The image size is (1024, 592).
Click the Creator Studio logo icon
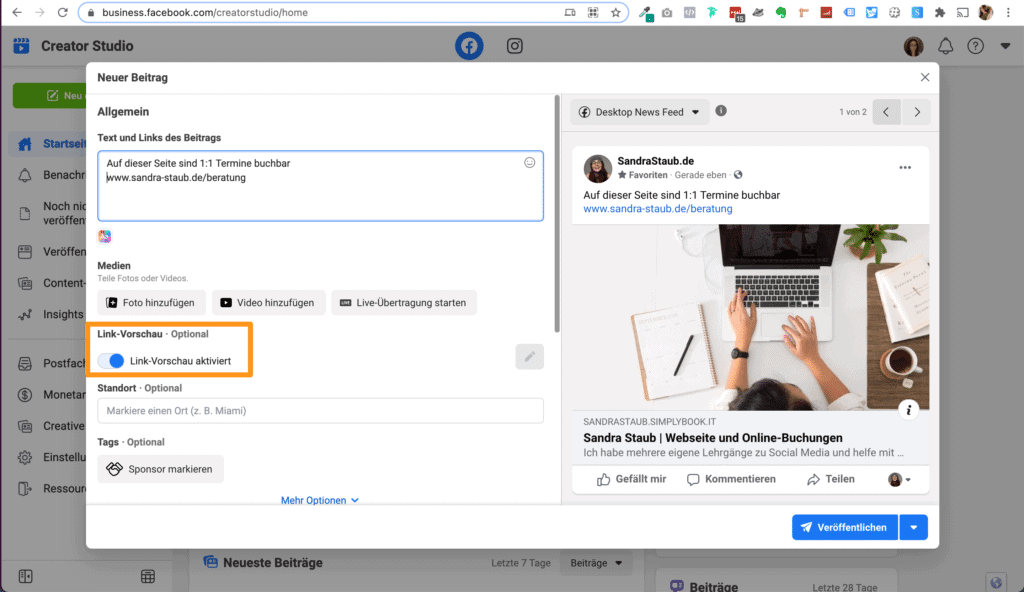pyautogui.click(x=21, y=45)
